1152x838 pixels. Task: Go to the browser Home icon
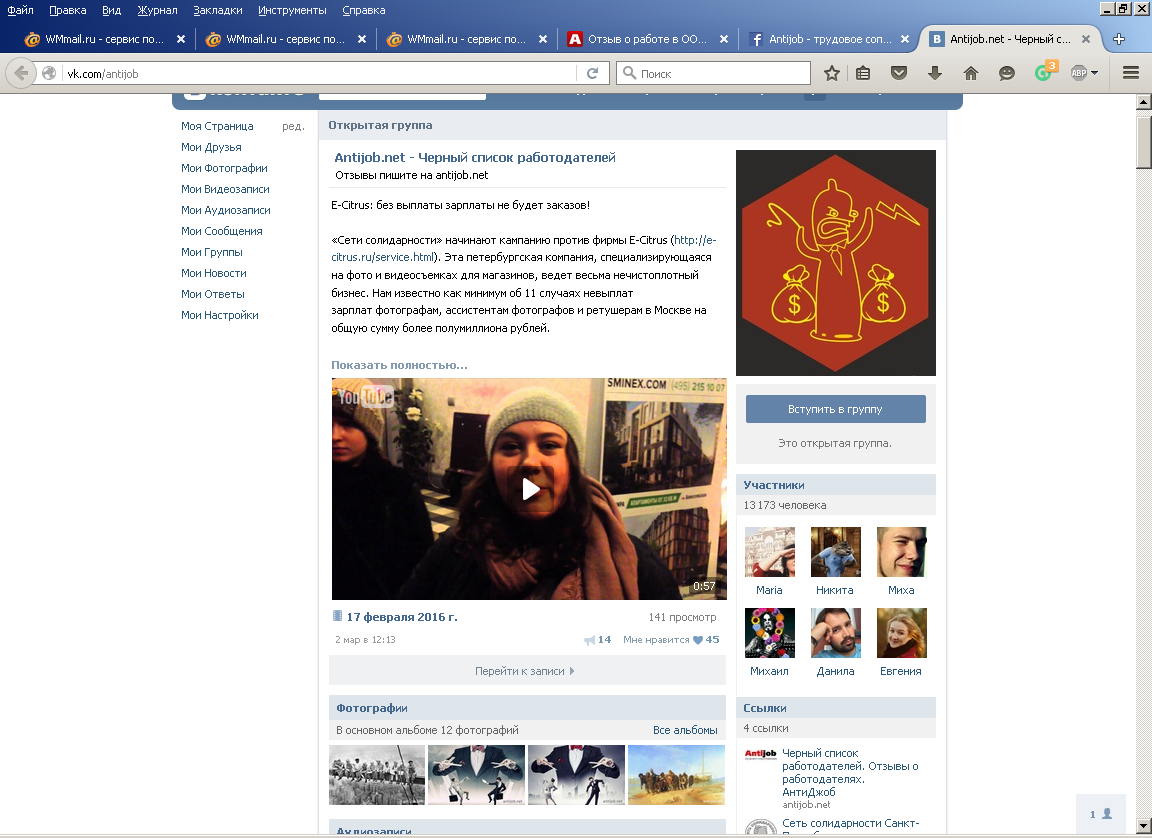click(971, 73)
